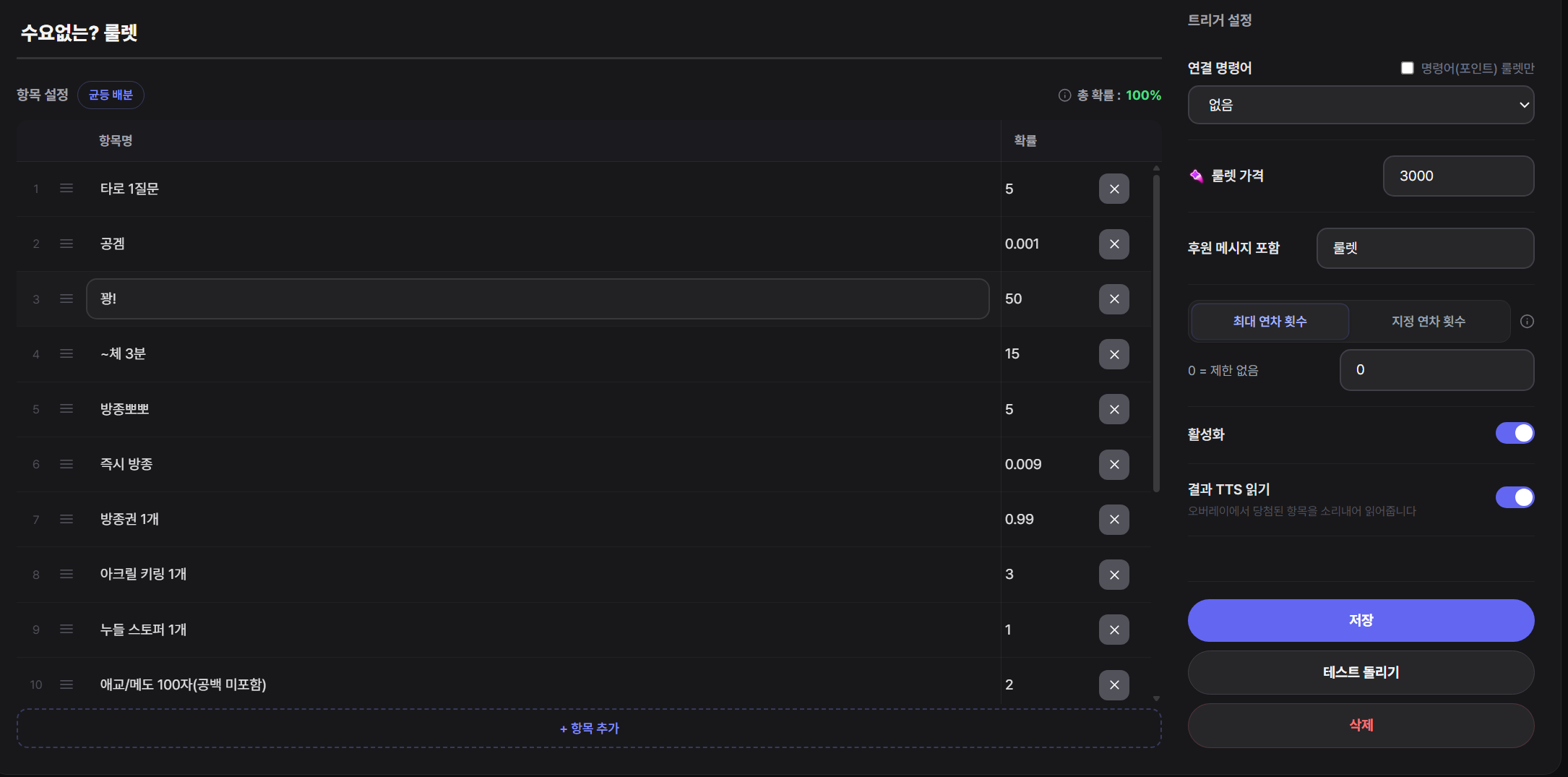
Task: Click the item name 누들 스토퍼 1개
Action: pyautogui.click(x=143, y=630)
